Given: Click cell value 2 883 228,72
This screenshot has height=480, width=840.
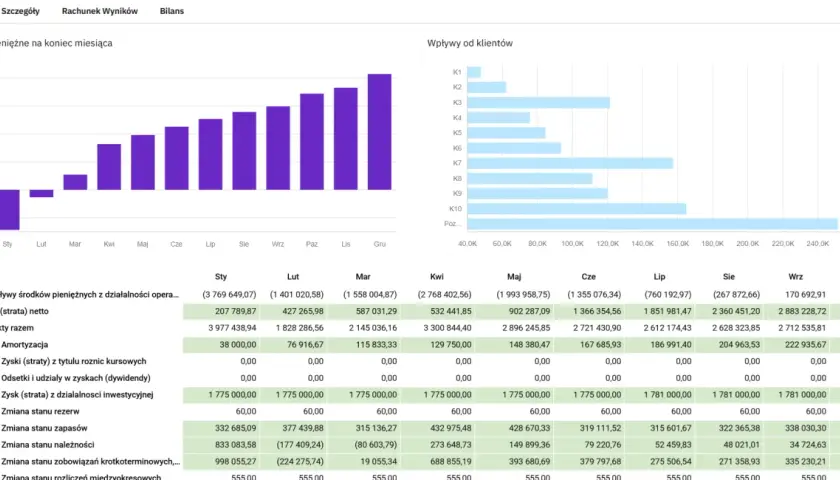Looking at the screenshot, I should (x=802, y=311).
